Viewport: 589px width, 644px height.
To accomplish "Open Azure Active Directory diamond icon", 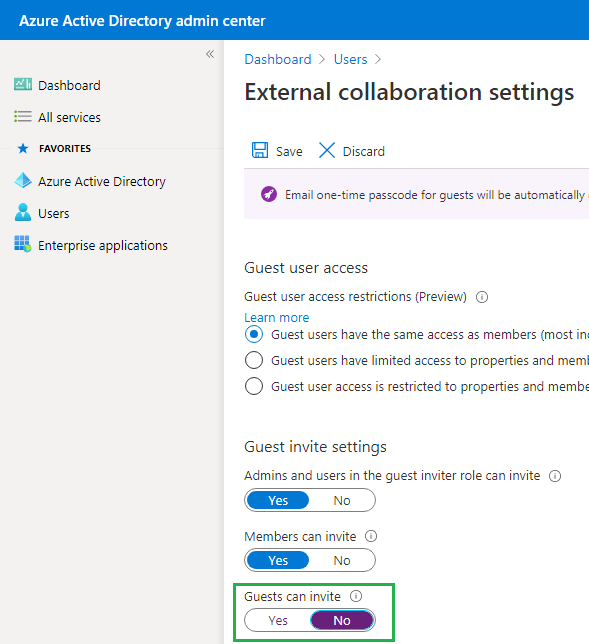I will point(23,181).
